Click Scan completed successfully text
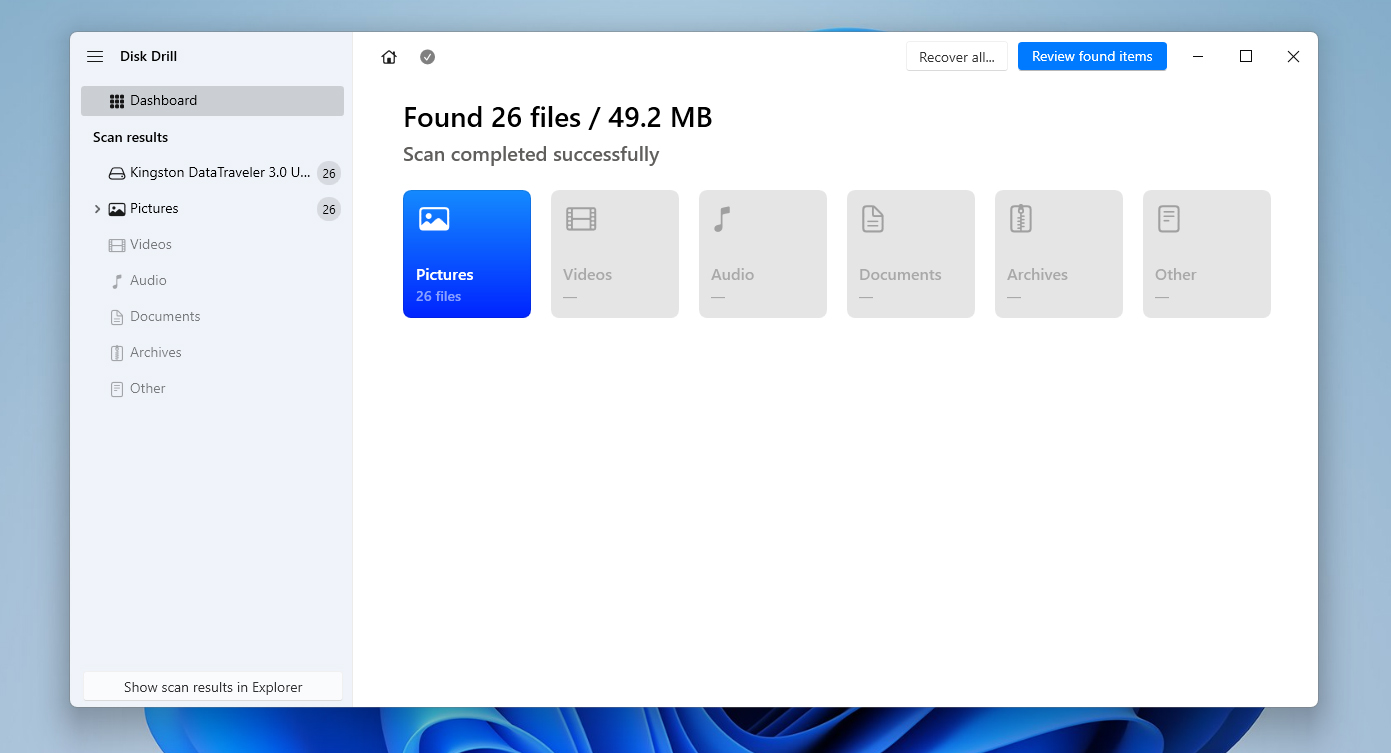The image size is (1391, 753). (x=531, y=155)
